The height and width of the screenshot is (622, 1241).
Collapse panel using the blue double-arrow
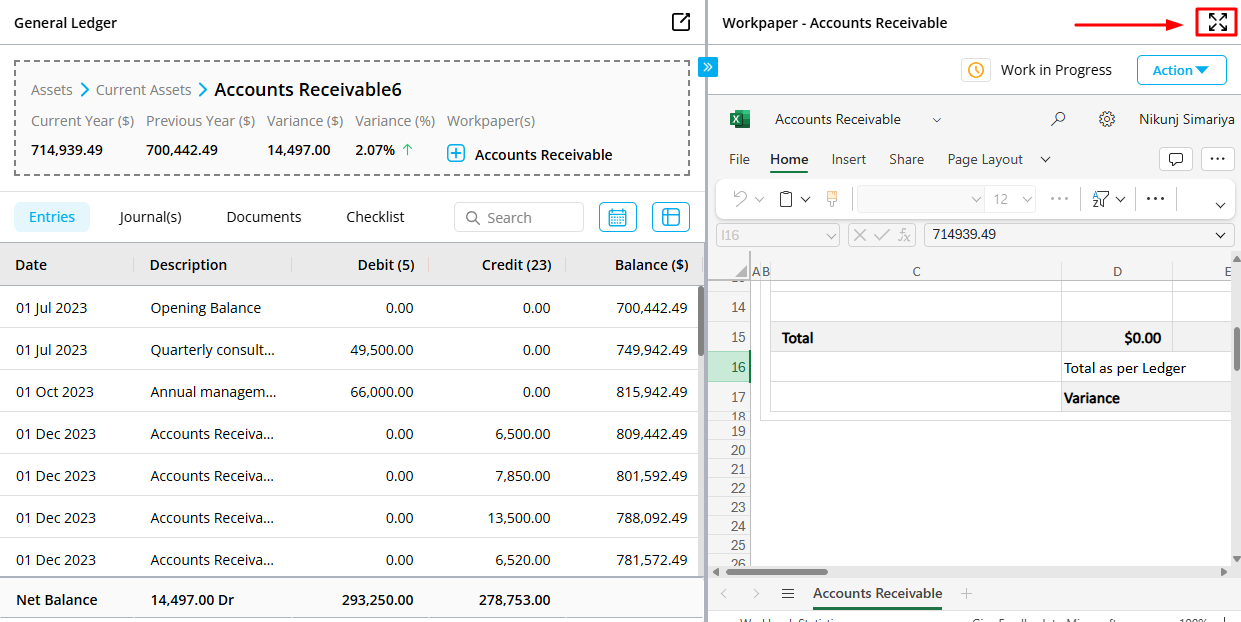point(708,67)
